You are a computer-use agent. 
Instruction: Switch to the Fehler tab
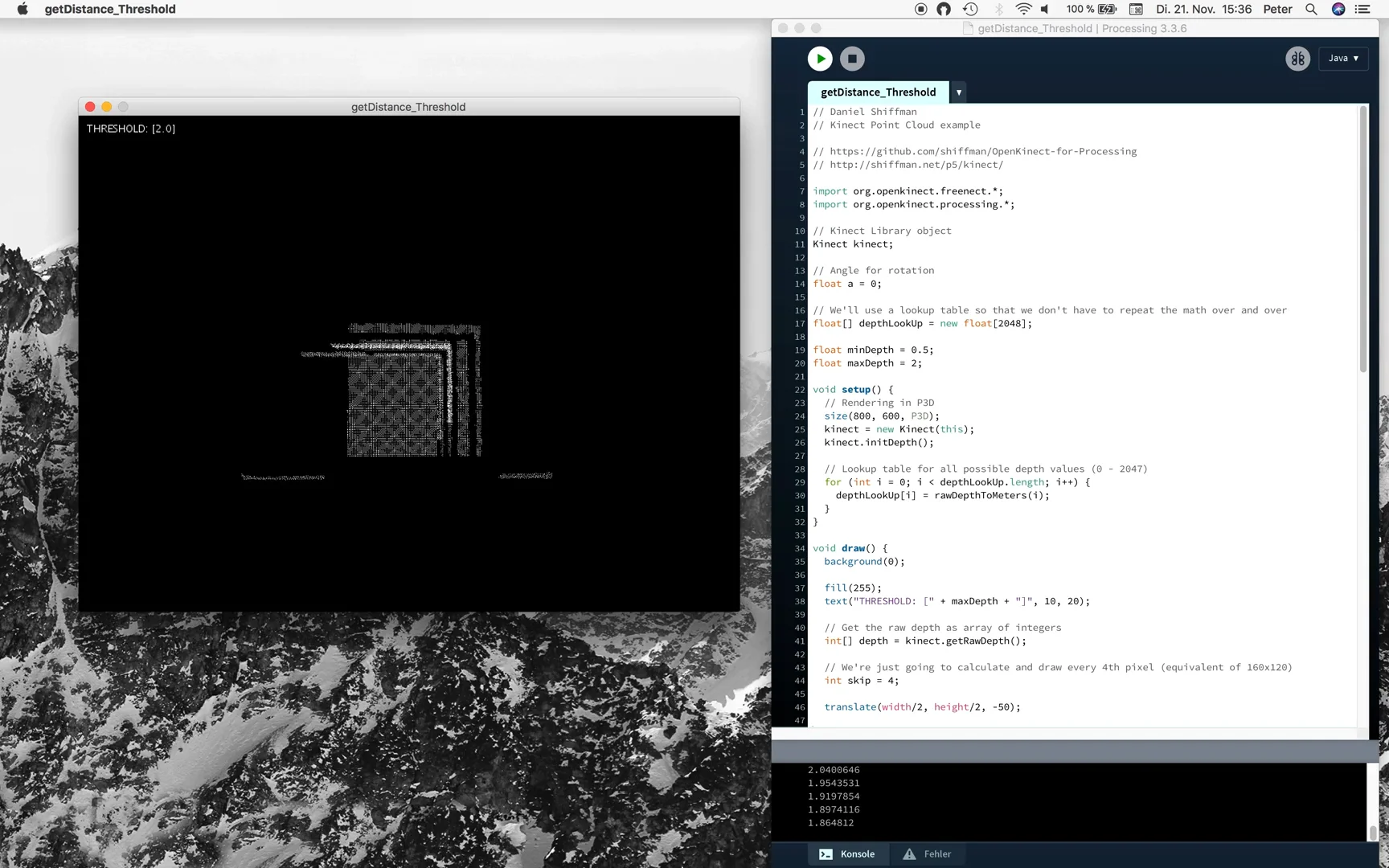coord(928,854)
